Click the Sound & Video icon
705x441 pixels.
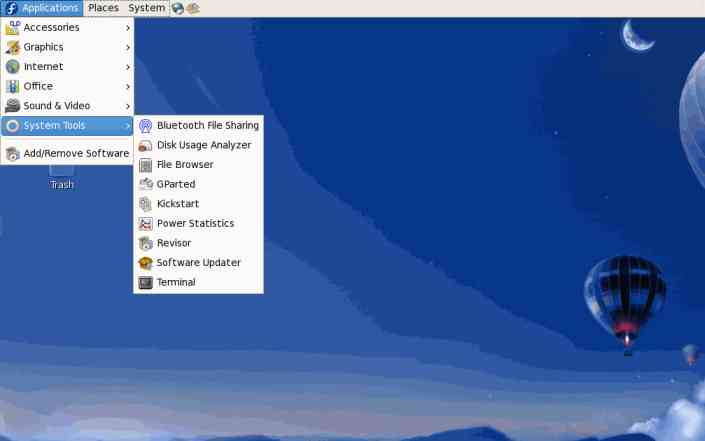[13, 106]
